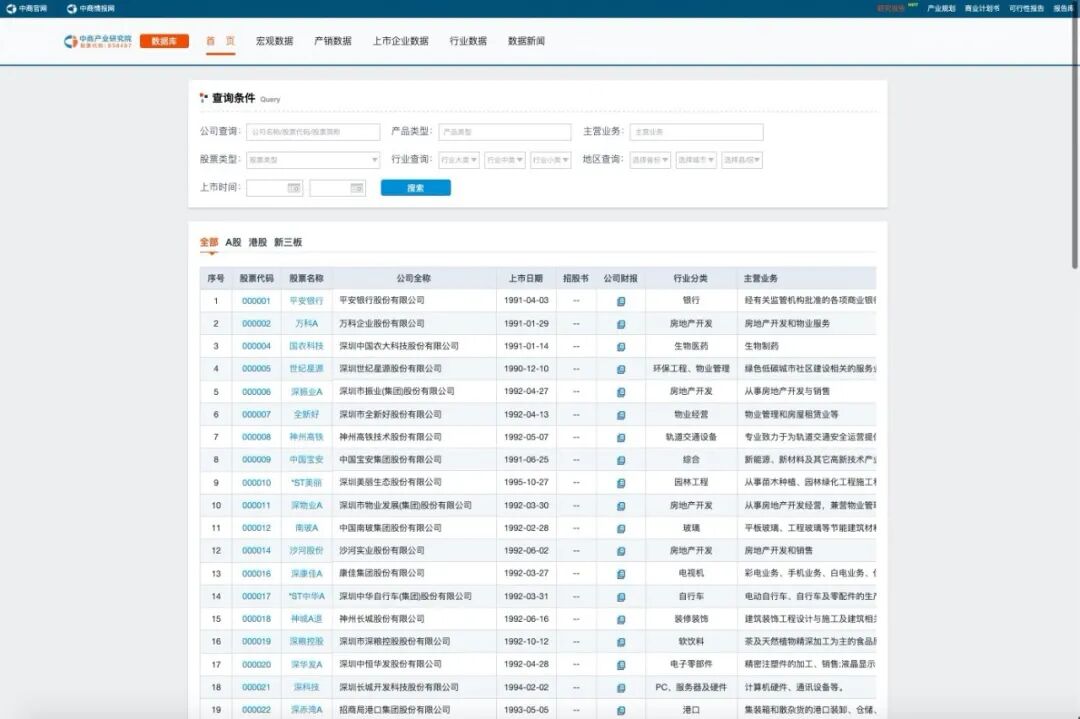Switch to the 港股 tab

click(258, 242)
